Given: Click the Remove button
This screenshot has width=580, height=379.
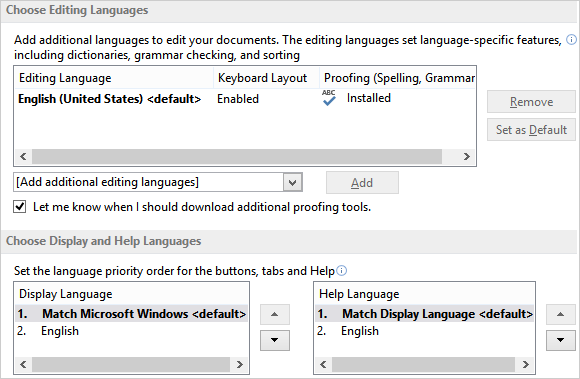Looking at the screenshot, I should tap(531, 102).
